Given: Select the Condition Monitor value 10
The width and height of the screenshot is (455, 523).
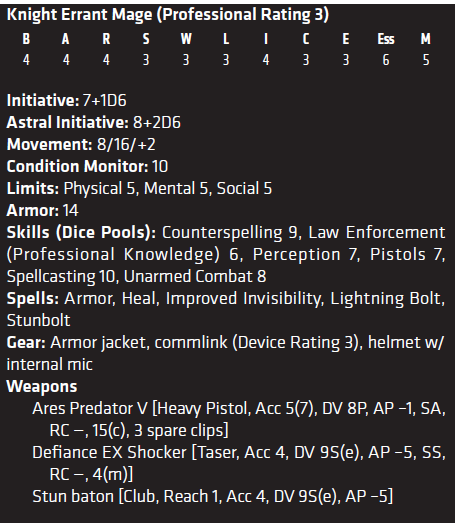Looking at the screenshot, I should (160, 166).
